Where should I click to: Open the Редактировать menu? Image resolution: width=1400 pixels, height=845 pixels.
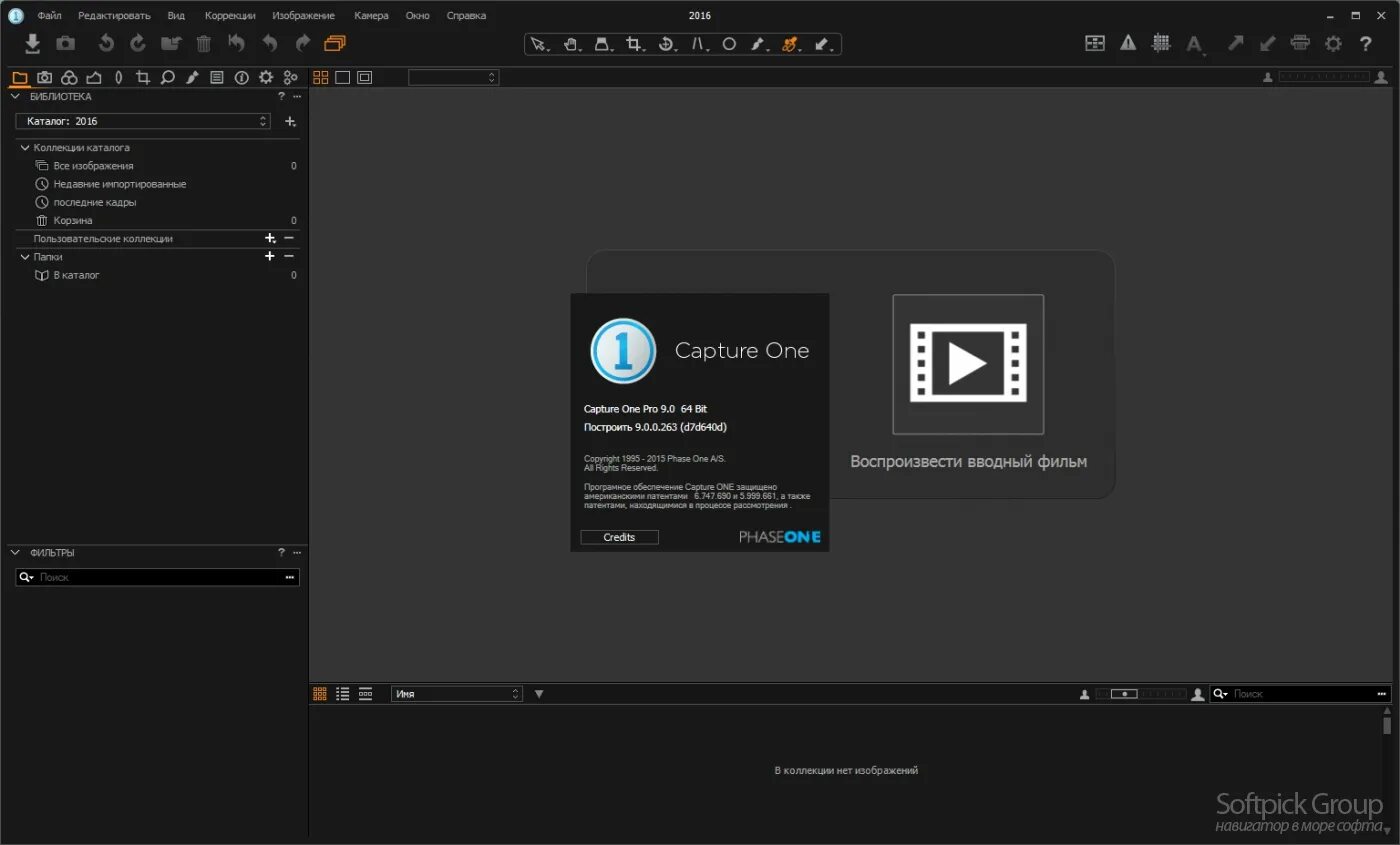[114, 16]
